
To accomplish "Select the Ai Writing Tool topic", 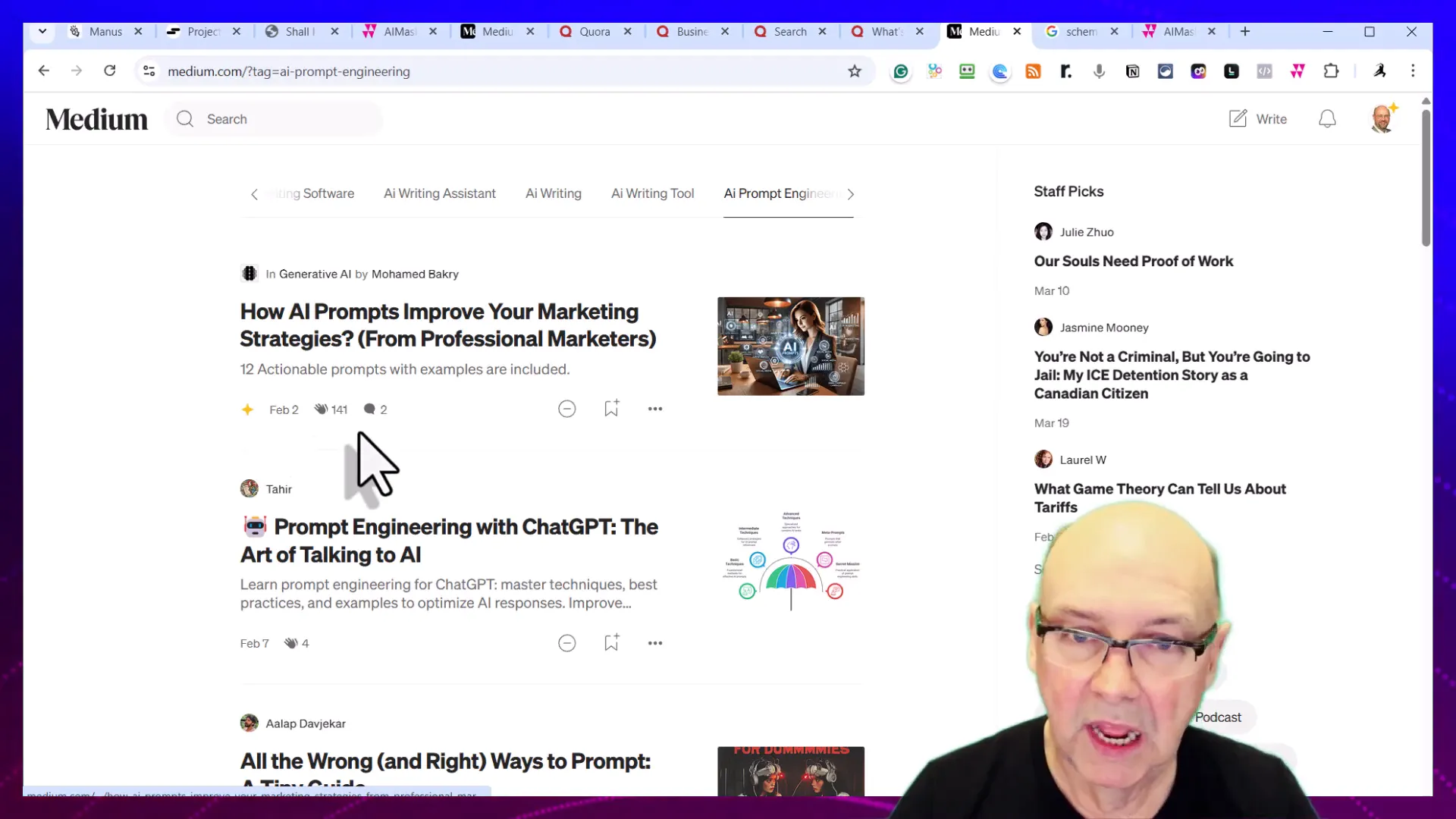I will [652, 193].
